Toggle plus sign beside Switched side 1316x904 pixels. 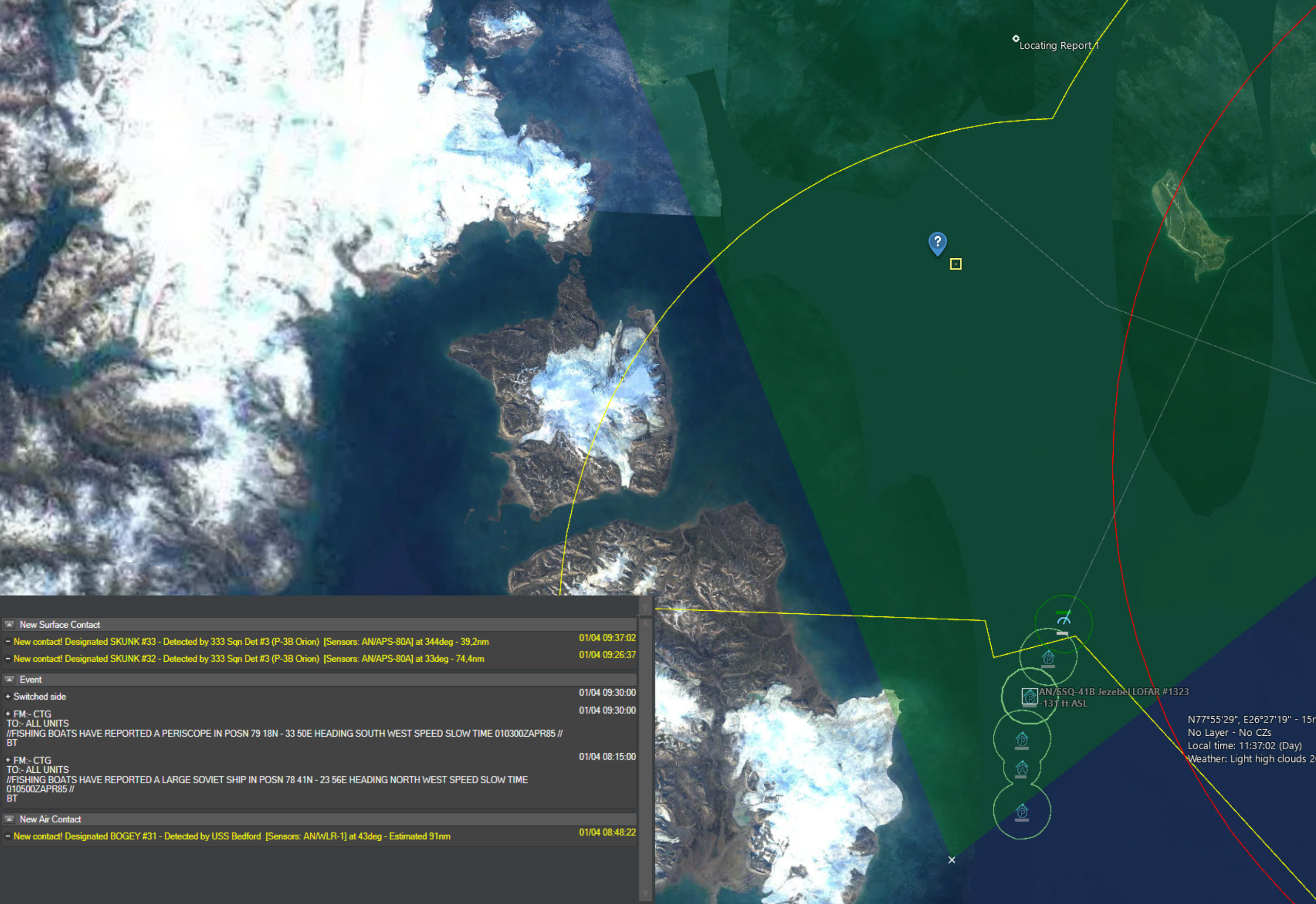8,697
